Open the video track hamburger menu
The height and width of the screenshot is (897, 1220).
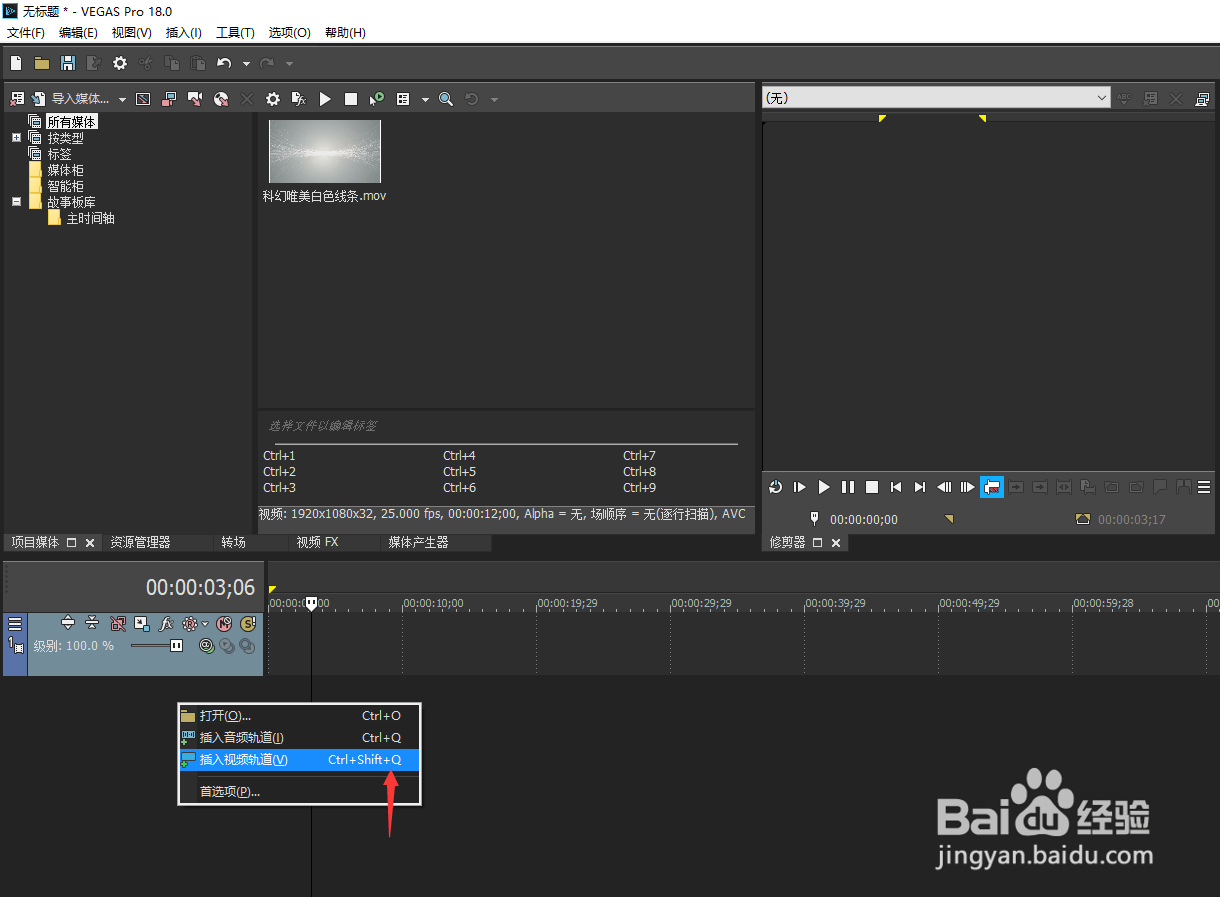pos(15,623)
